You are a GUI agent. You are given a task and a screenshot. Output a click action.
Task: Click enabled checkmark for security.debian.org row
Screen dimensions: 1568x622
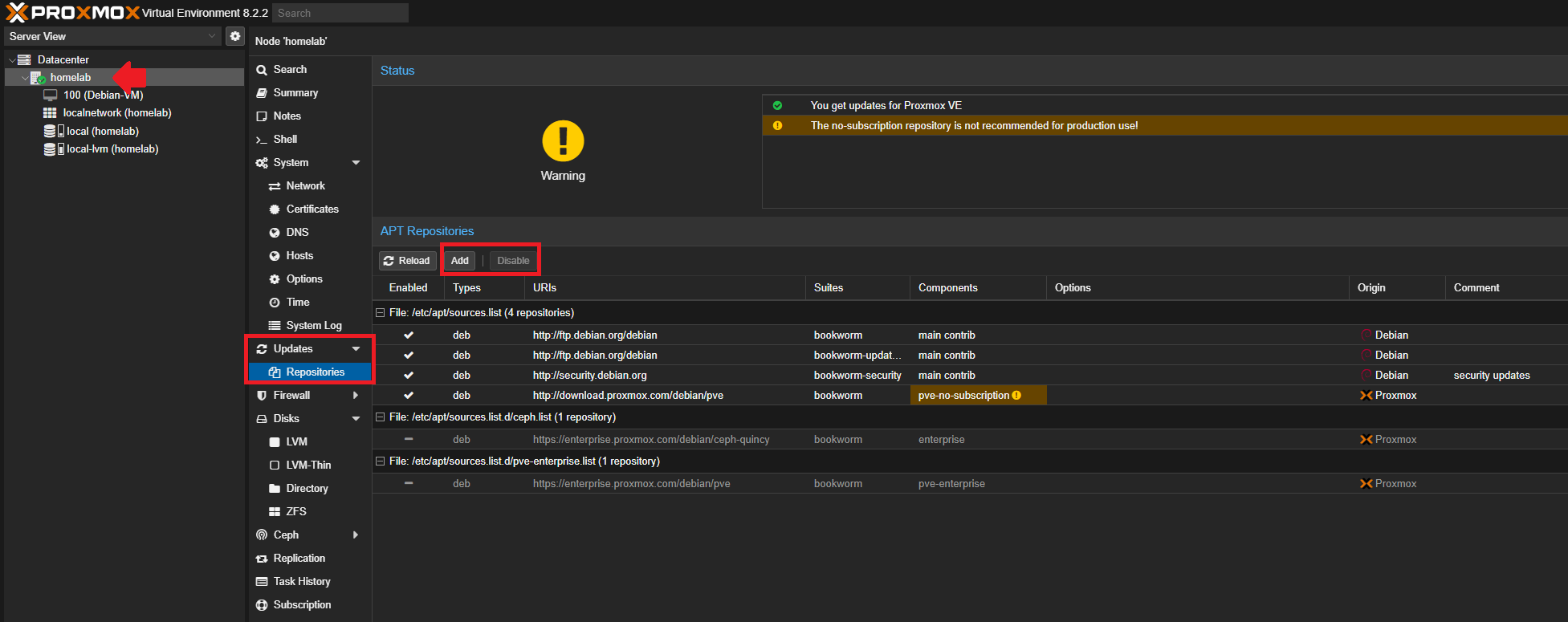409,376
